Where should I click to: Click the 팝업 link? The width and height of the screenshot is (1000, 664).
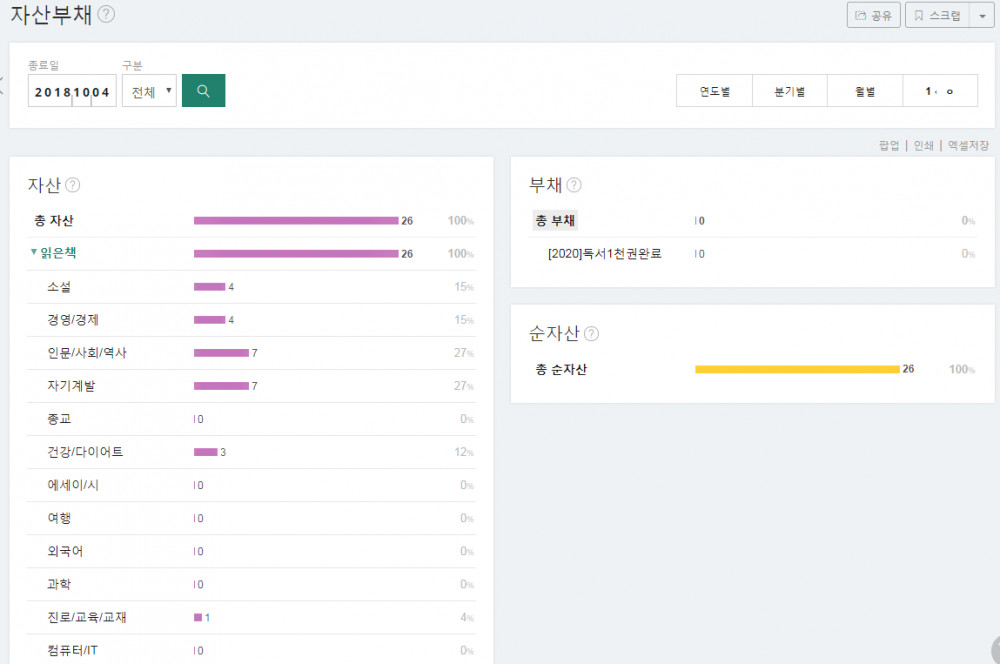889,145
